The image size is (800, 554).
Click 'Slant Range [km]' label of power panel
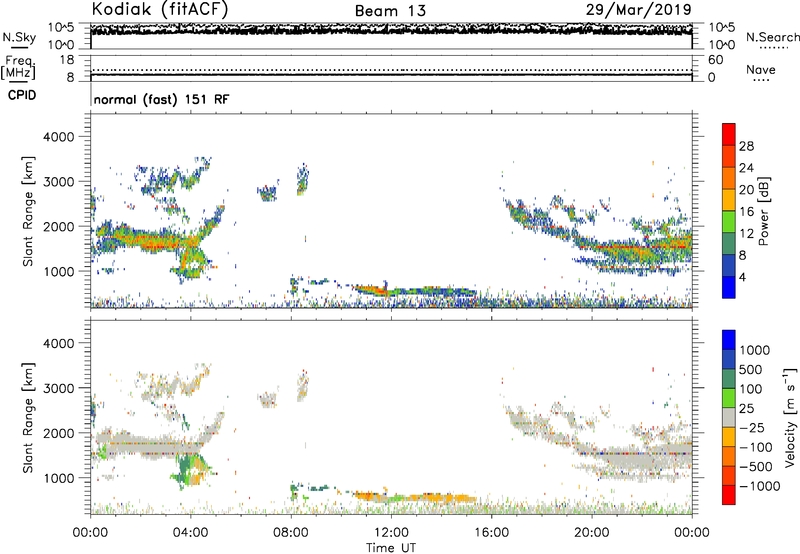click(28, 211)
